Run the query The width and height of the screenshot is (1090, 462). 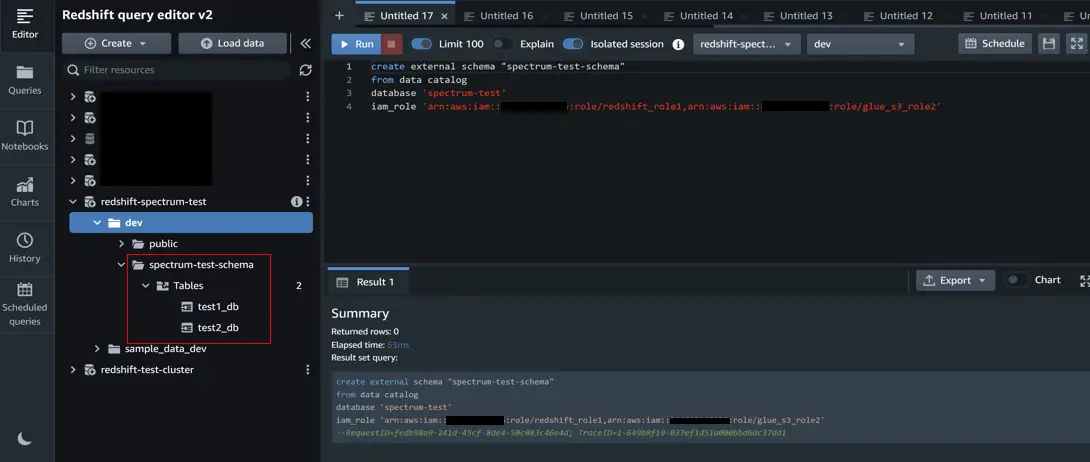click(356, 44)
